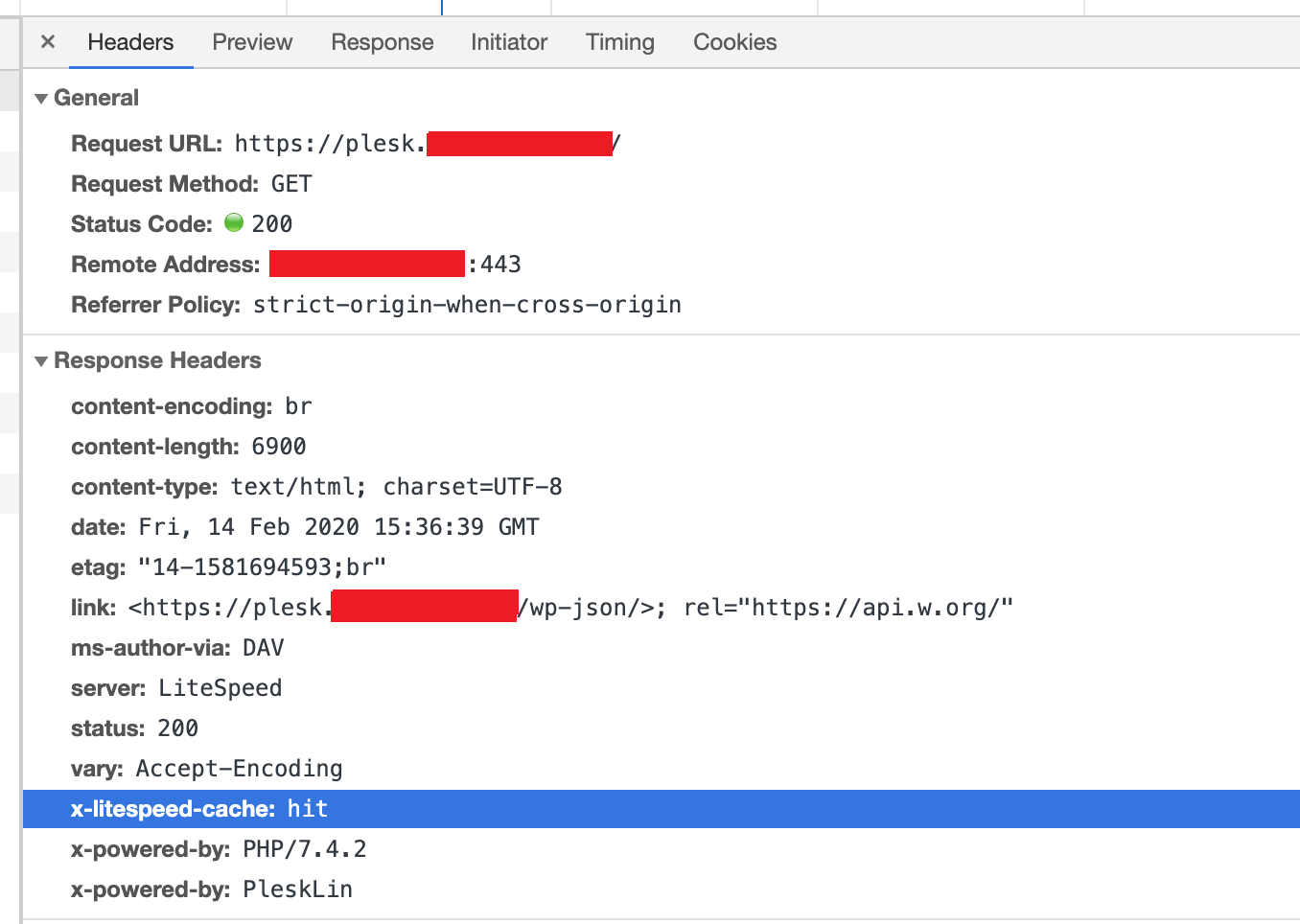The height and width of the screenshot is (924, 1300).
Task: Click the Remote Address port value
Action: (x=495, y=265)
